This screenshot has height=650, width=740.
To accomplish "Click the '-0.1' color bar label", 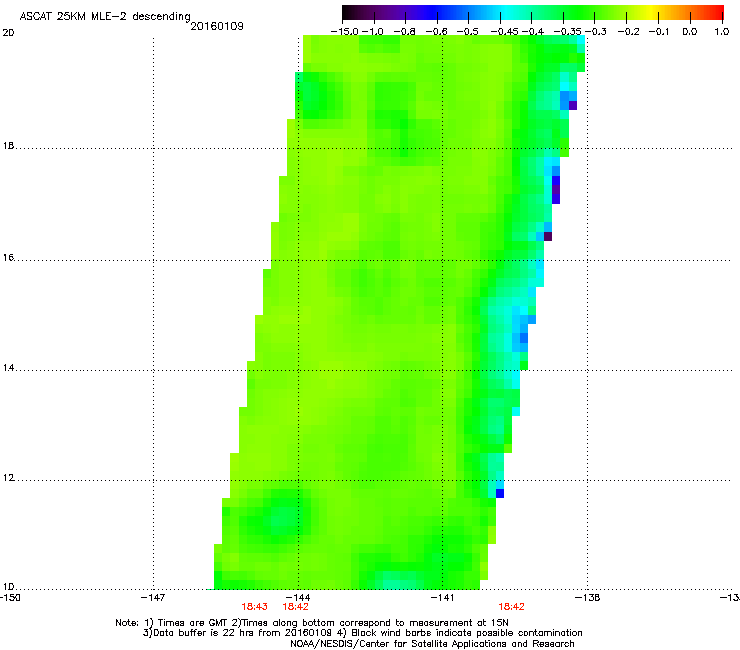I will [x=659, y=32].
